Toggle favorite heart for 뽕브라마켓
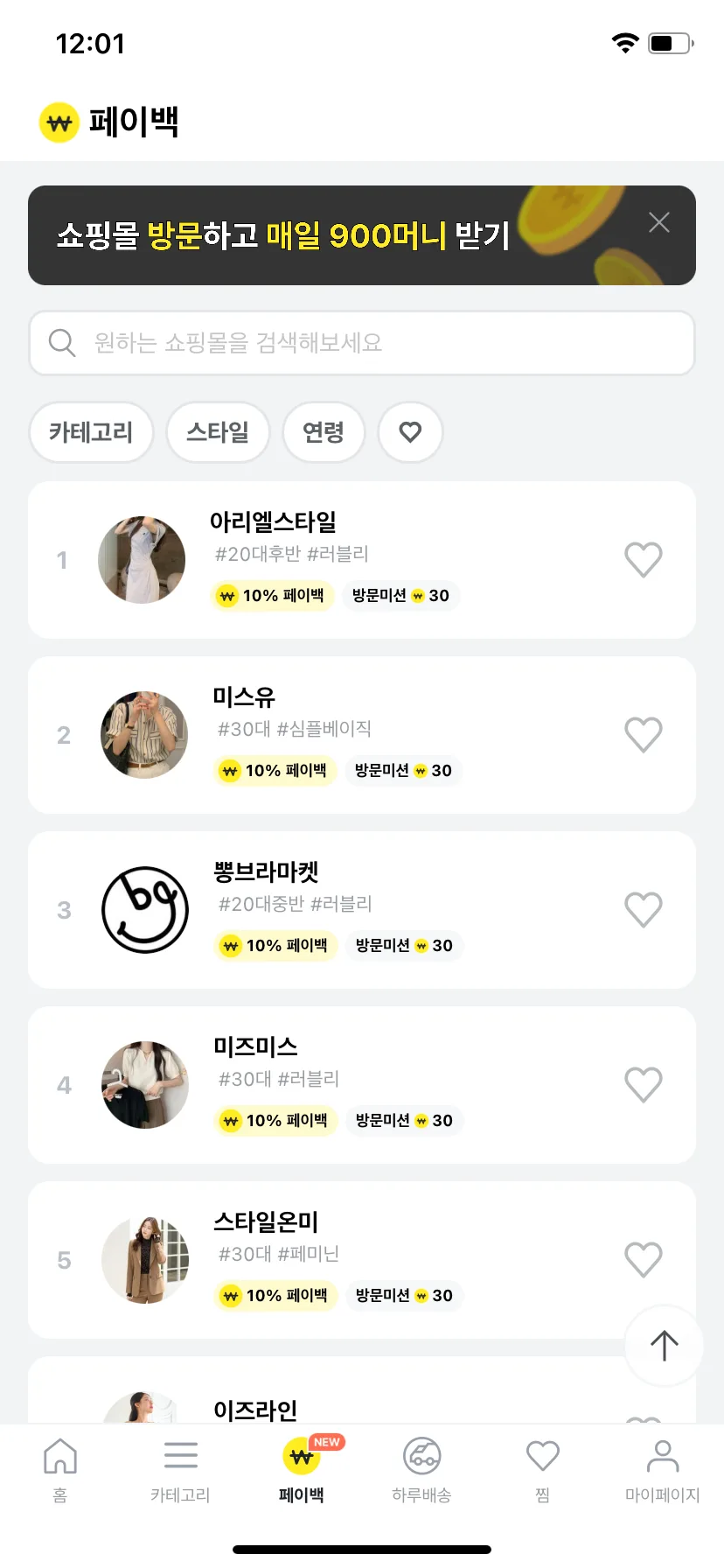The width and height of the screenshot is (724, 1568). 643,910
